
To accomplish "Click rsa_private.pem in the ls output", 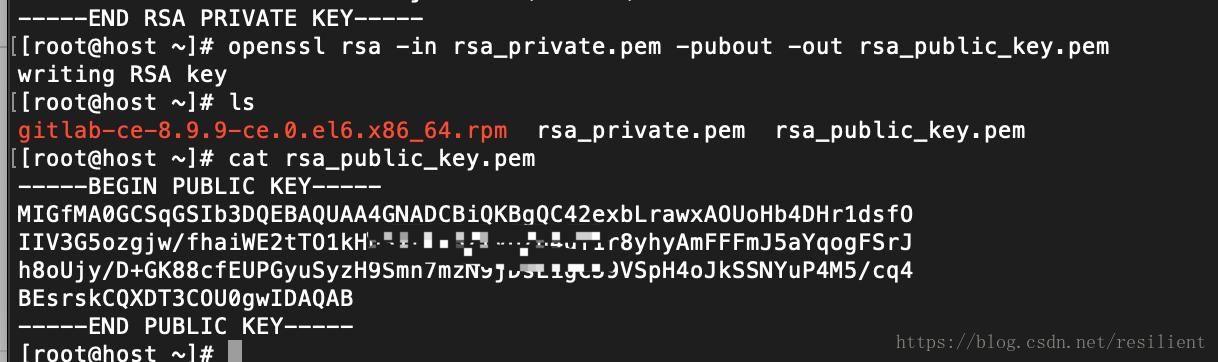I will [x=641, y=130].
